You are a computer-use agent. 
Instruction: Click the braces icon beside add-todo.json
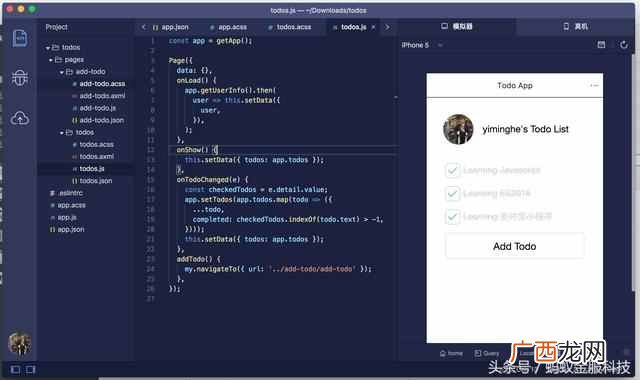tap(75, 120)
